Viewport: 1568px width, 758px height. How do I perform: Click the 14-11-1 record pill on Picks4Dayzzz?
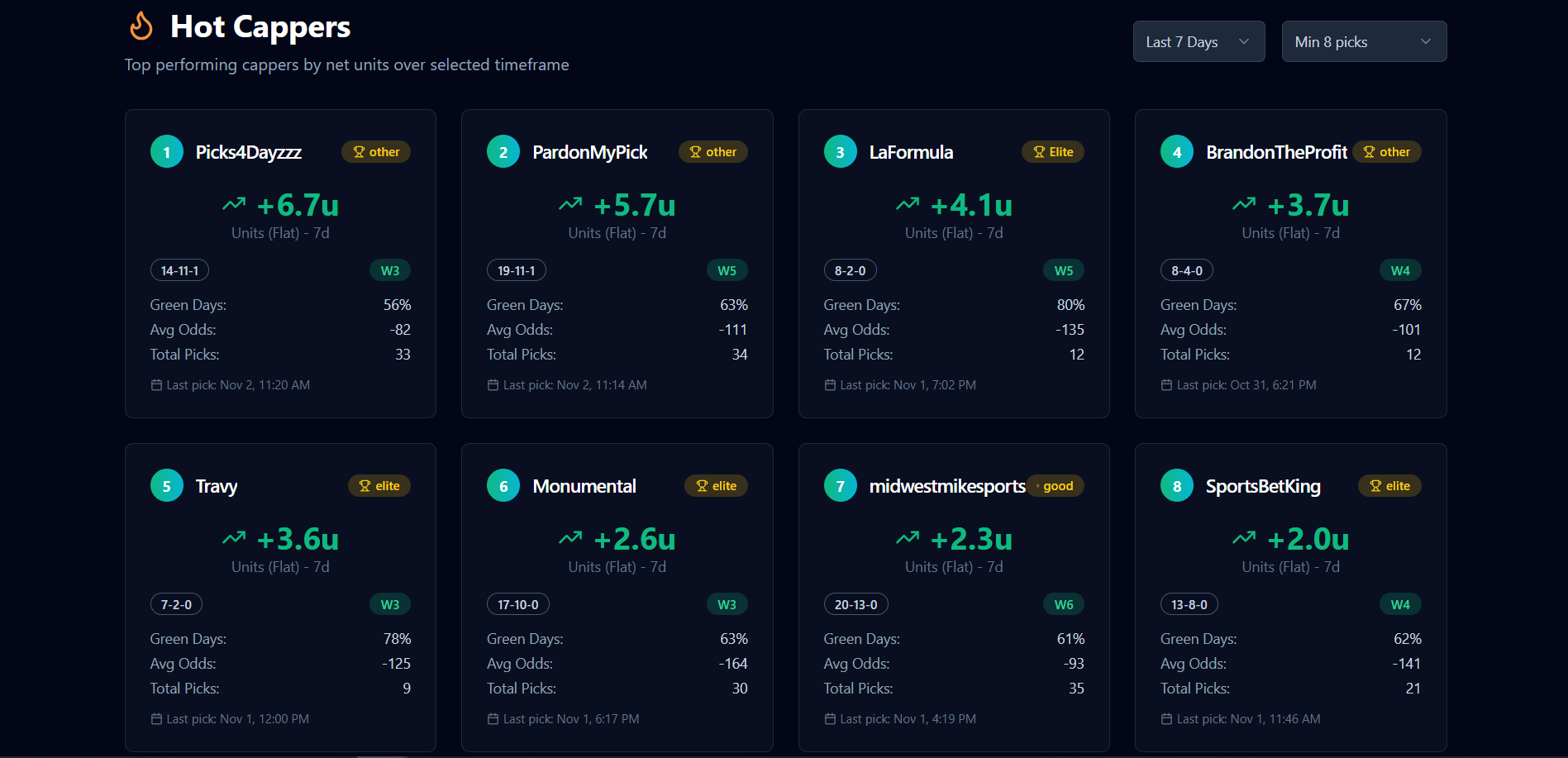tap(179, 270)
